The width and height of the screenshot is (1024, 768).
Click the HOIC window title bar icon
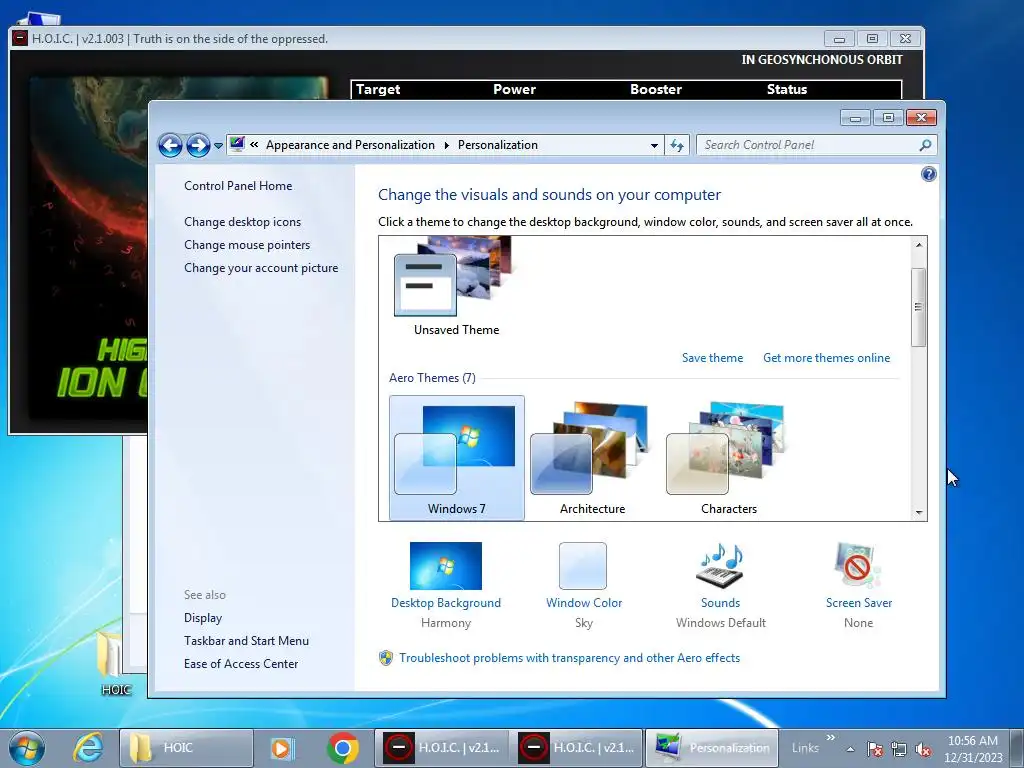(x=20, y=39)
